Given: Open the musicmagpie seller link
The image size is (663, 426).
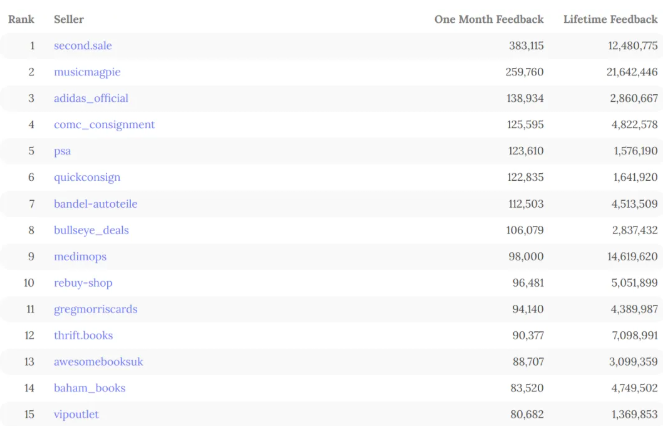Looking at the screenshot, I should [87, 72].
